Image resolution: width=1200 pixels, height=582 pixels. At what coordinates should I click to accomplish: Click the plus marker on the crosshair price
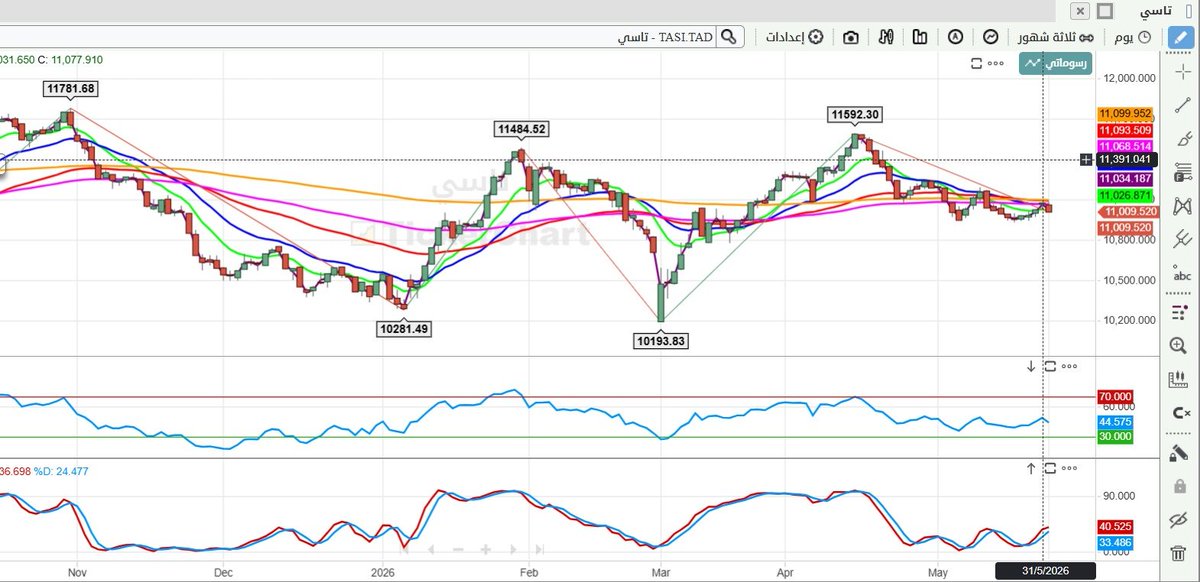pyautogui.click(x=1086, y=160)
